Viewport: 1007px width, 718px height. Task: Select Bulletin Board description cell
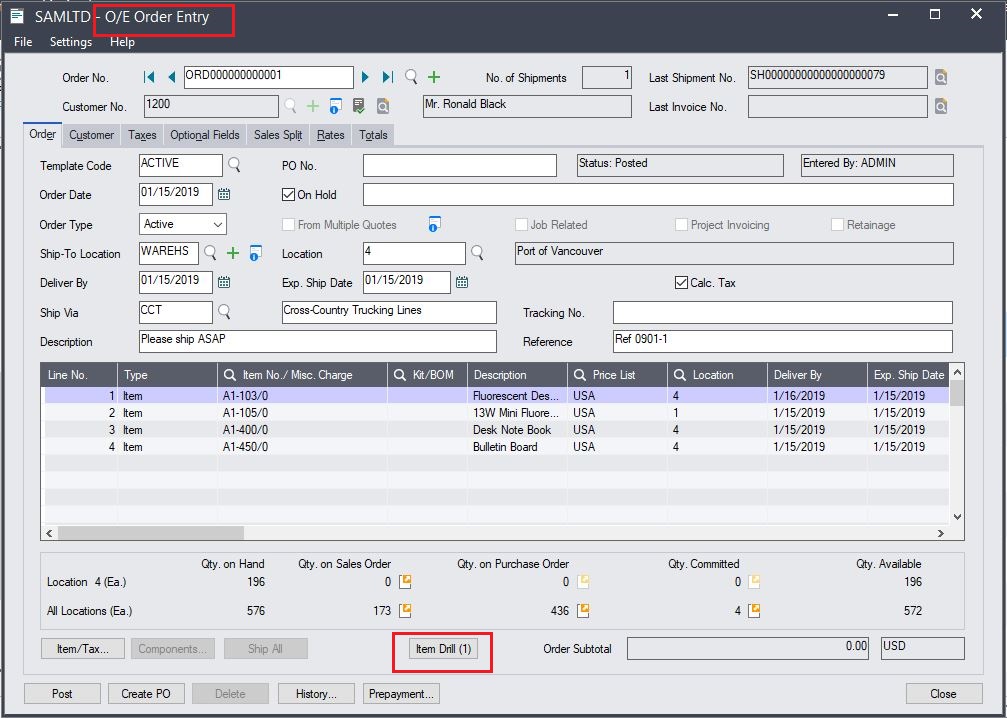point(517,446)
